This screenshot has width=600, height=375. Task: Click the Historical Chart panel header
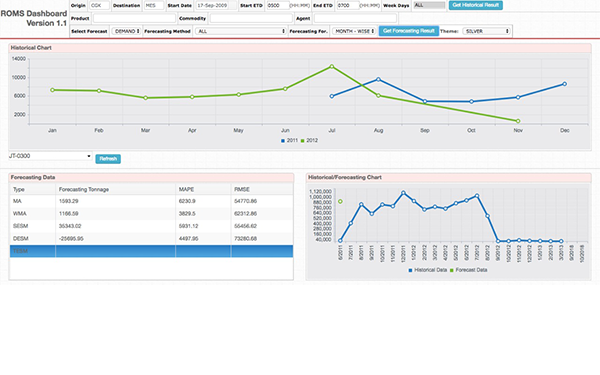tap(300, 48)
